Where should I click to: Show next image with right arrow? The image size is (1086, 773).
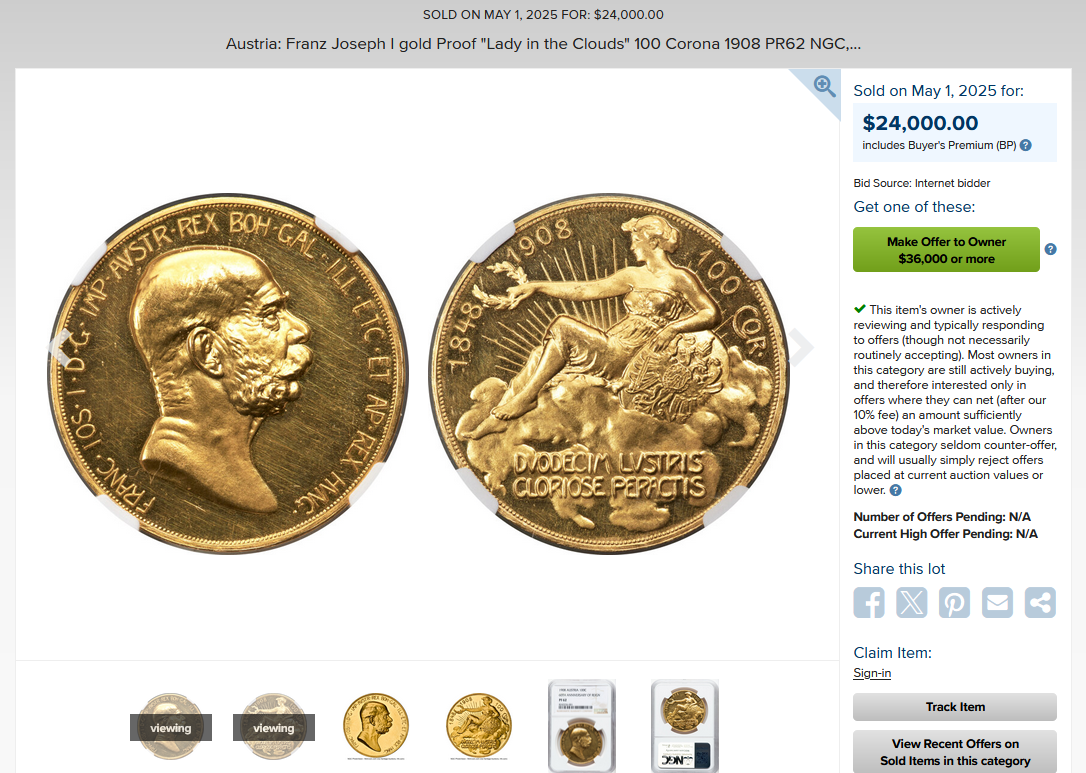point(800,346)
